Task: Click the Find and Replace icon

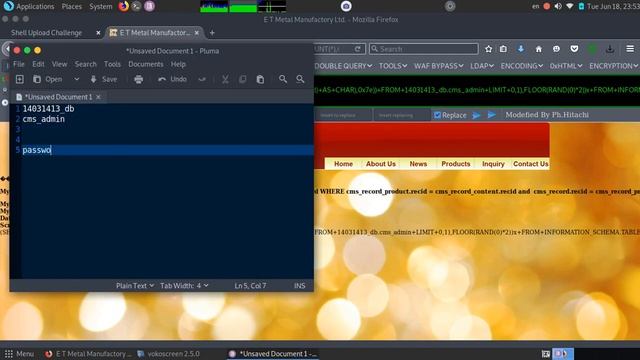Action: click(x=300, y=79)
